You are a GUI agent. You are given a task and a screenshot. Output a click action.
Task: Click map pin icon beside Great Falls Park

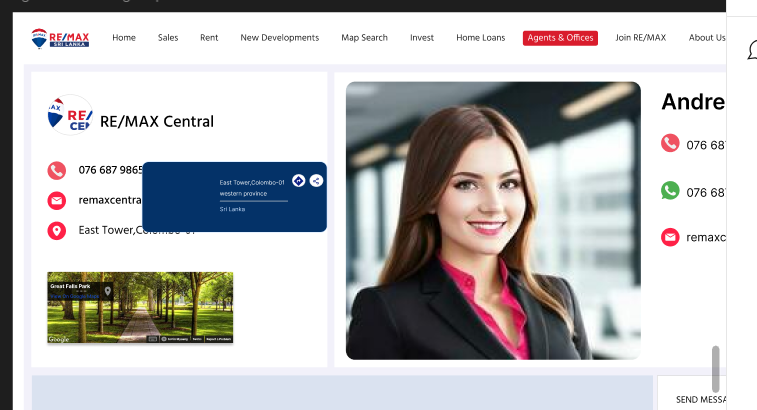point(108,291)
